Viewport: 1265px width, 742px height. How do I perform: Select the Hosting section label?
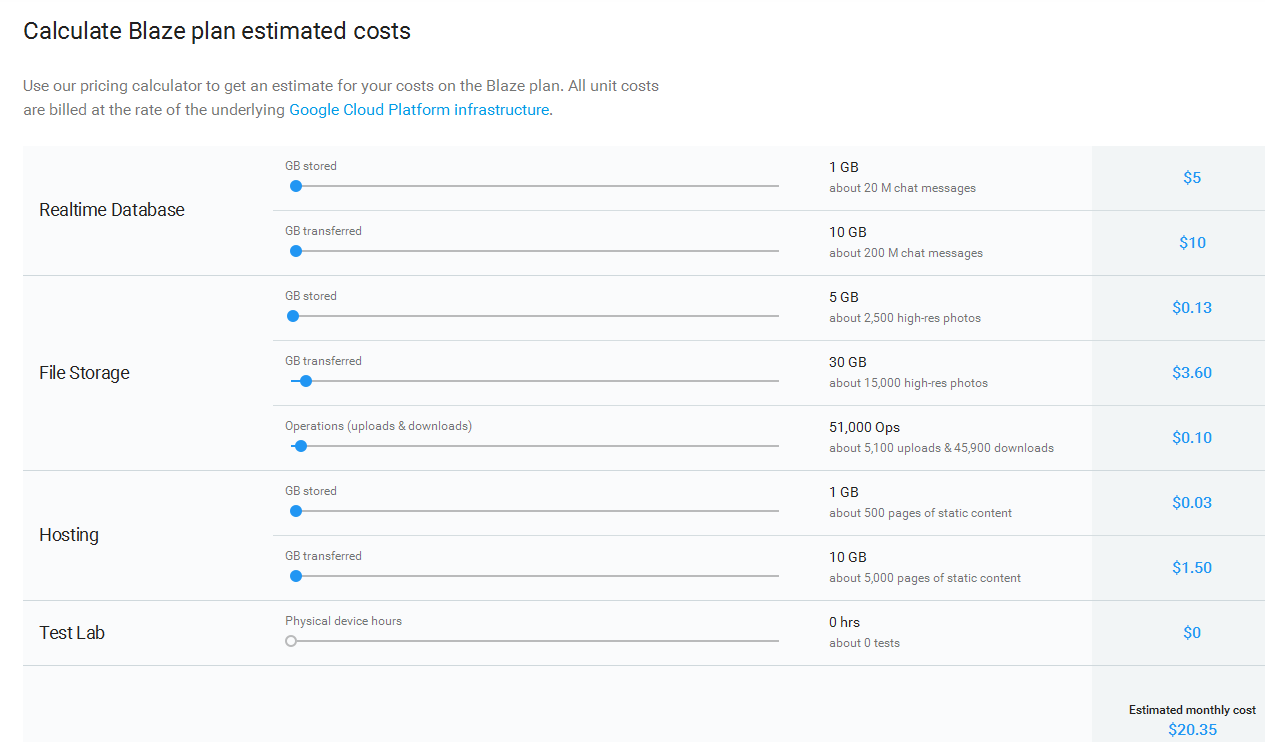click(x=69, y=535)
